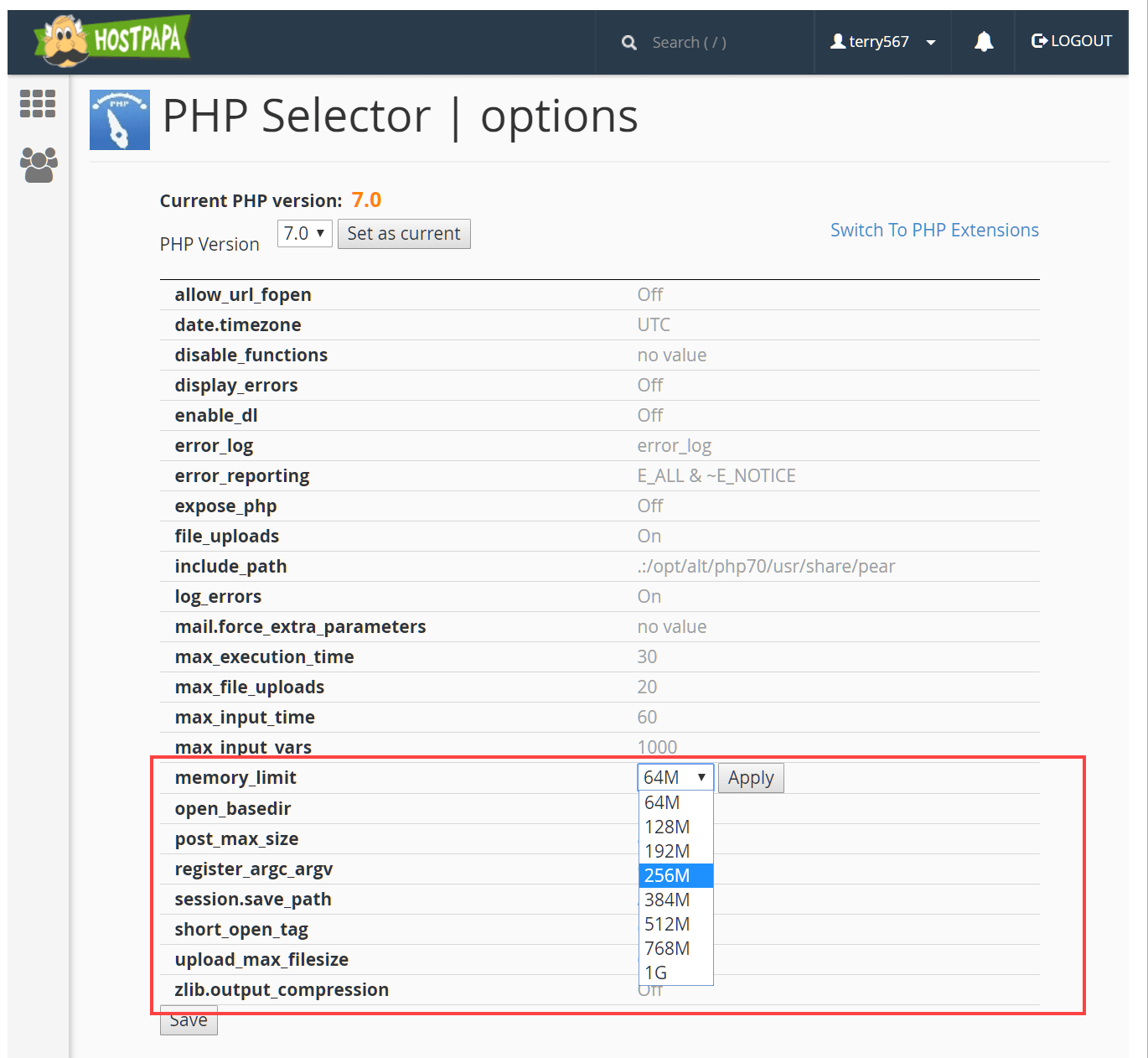Select the highlighted 256M option

pyautogui.click(x=675, y=875)
